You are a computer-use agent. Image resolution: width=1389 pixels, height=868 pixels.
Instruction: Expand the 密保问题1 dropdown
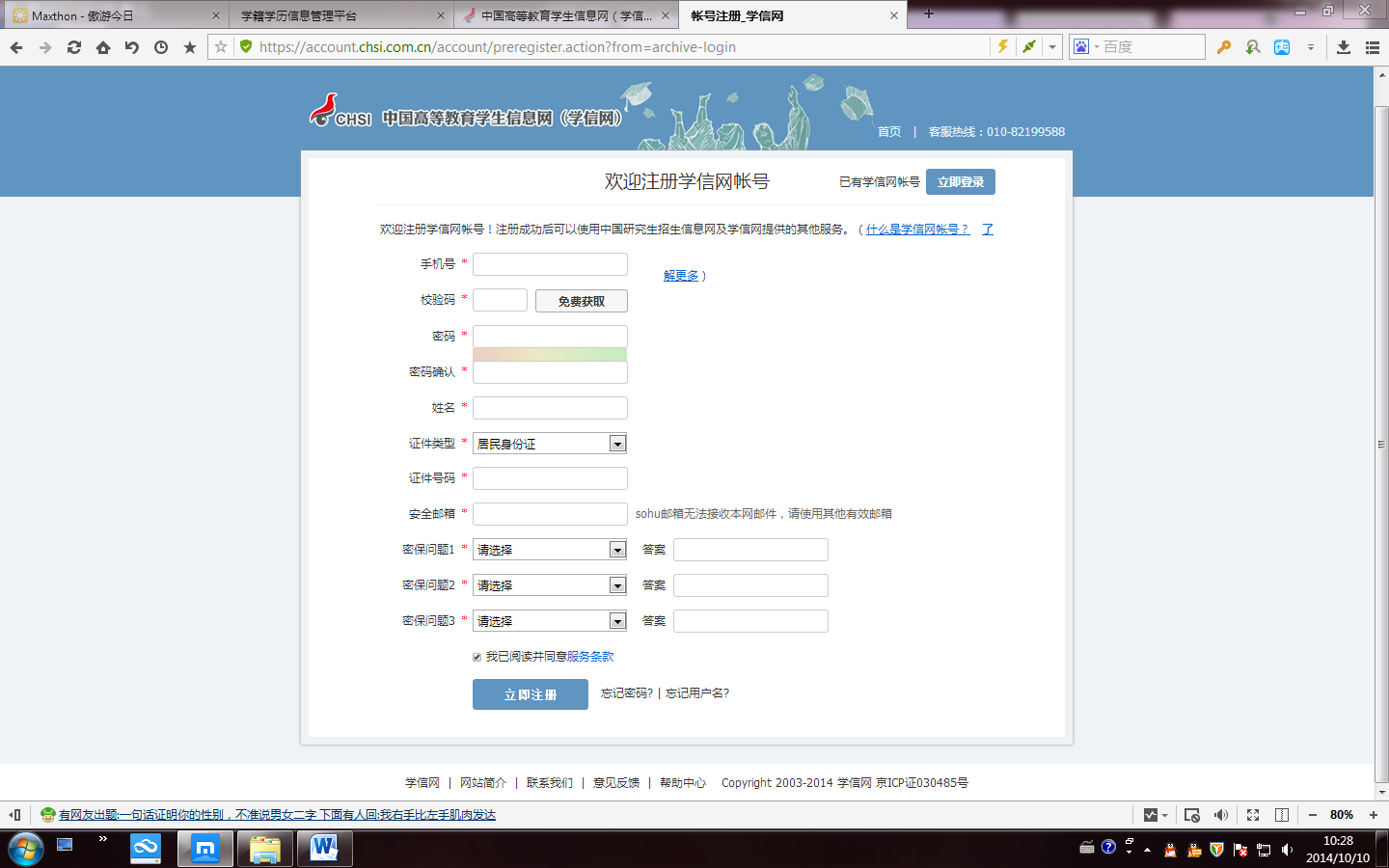pos(550,550)
